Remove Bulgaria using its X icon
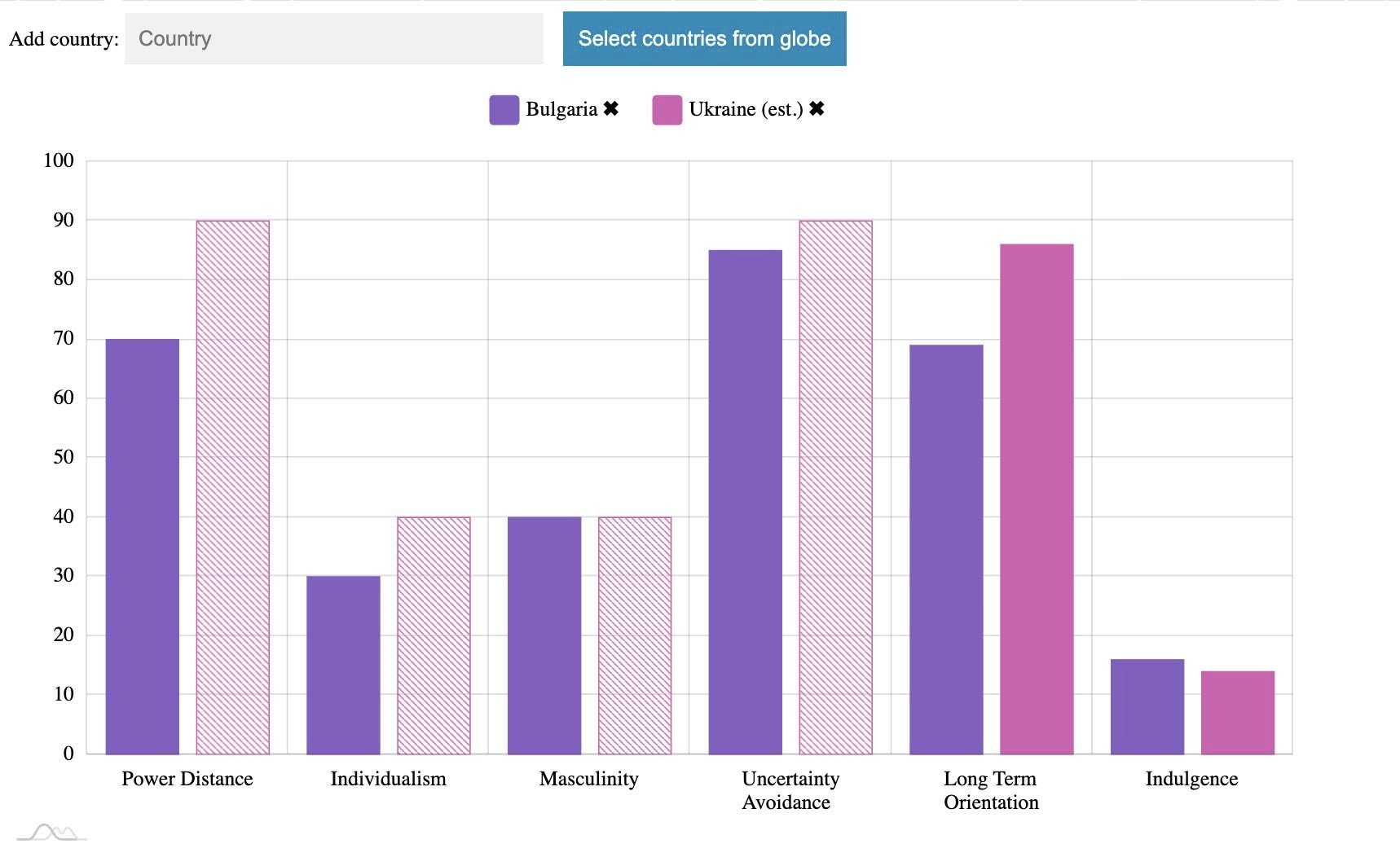The image size is (1400, 844). pyautogui.click(x=610, y=108)
